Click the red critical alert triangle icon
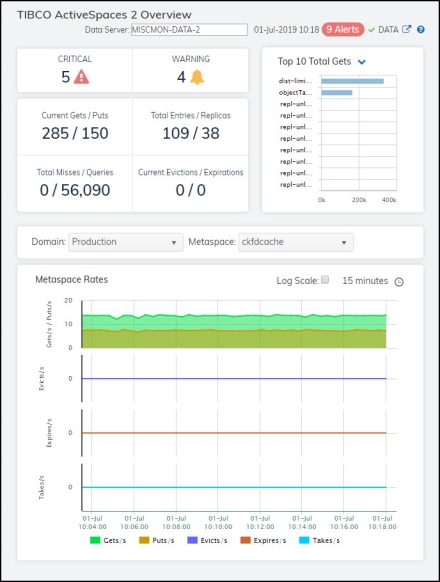Image resolution: width=440 pixels, height=582 pixels. pos(81,77)
